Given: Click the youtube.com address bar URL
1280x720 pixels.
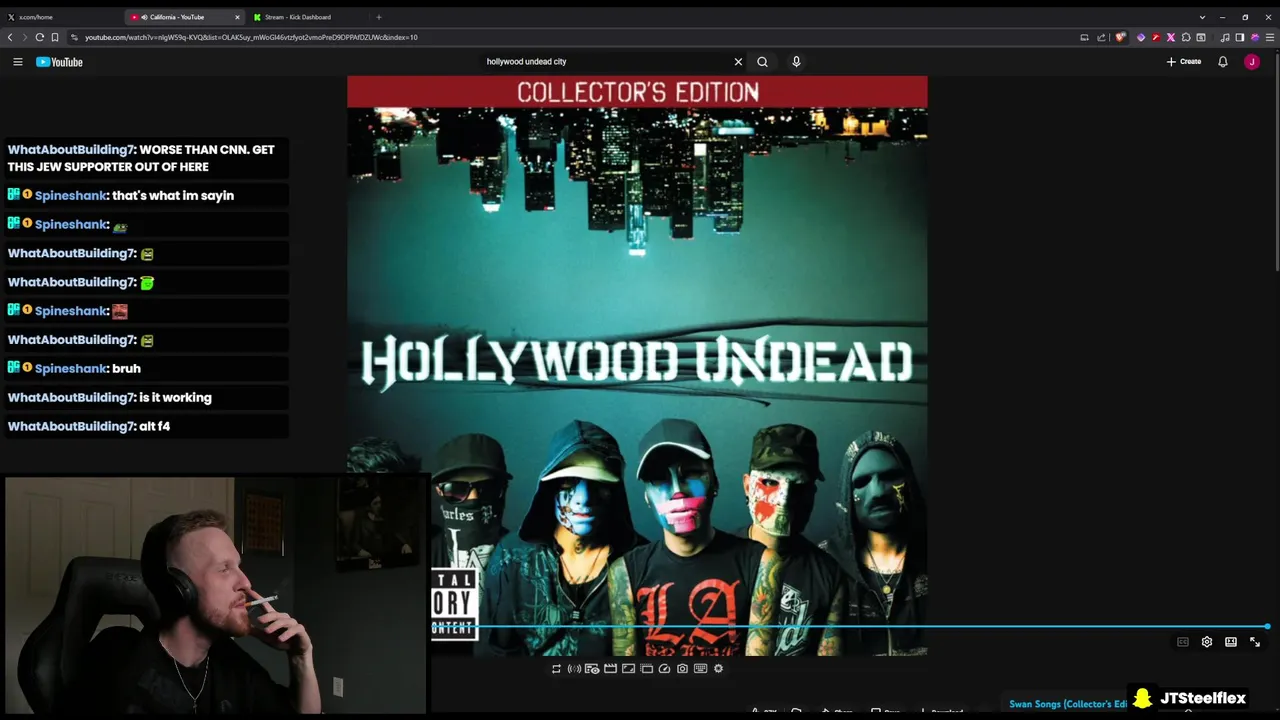Looking at the screenshot, I should click(251, 37).
